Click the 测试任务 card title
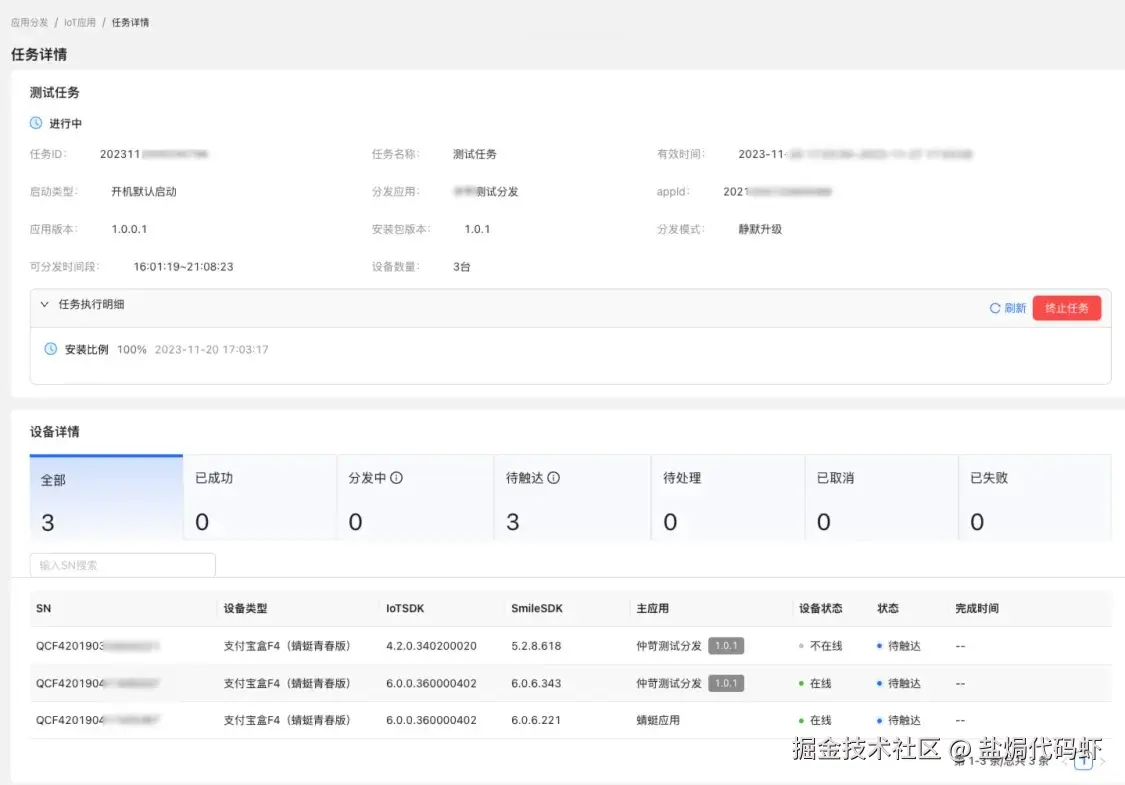 [x=55, y=92]
